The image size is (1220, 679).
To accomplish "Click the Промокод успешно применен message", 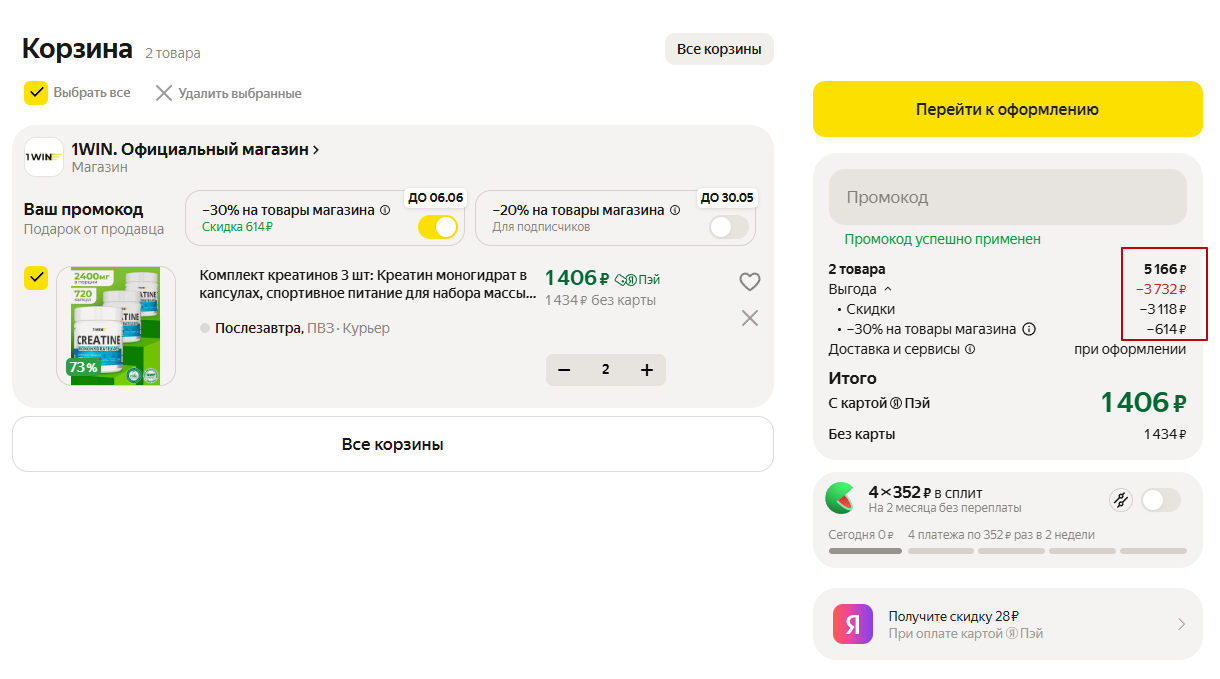I will pos(942,239).
